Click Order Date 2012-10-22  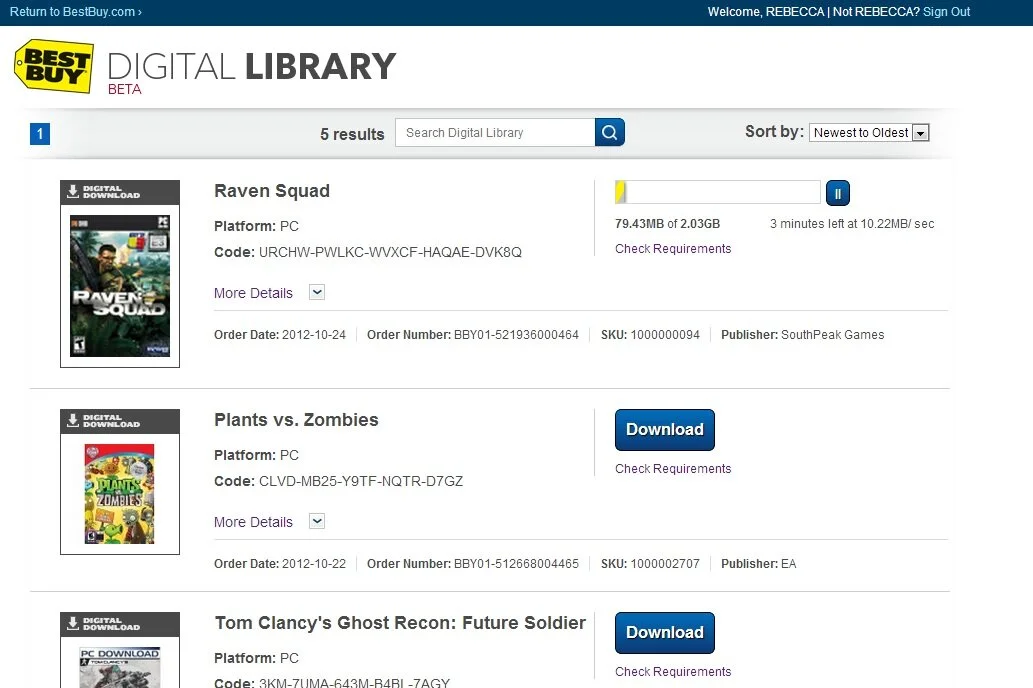point(280,564)
